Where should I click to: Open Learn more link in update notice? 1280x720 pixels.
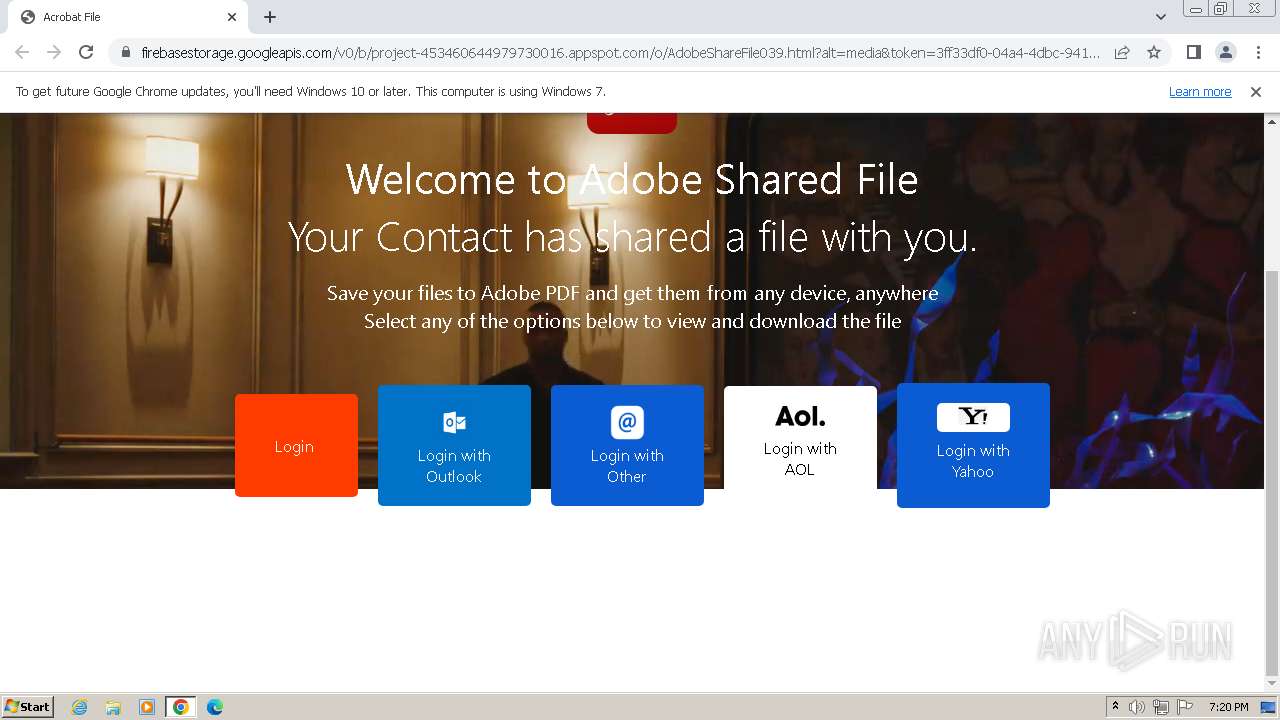pos(1200,92)
